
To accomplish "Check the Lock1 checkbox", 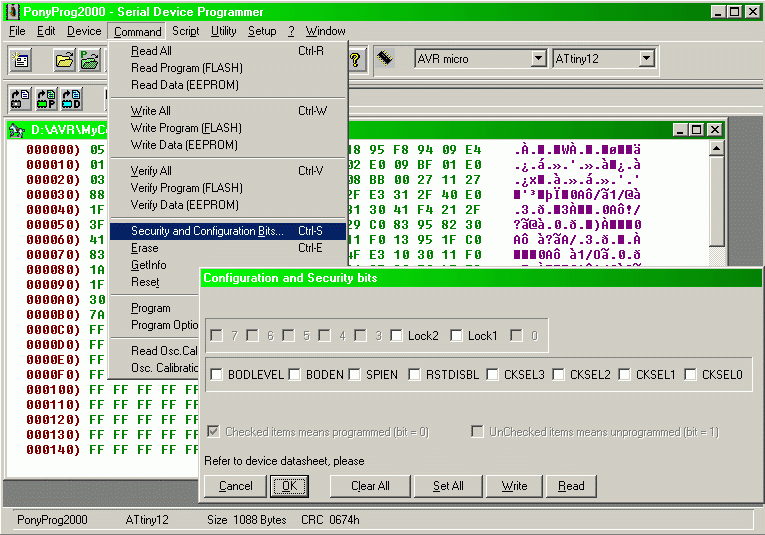I will pyautogui.click(x=456, y=336).
